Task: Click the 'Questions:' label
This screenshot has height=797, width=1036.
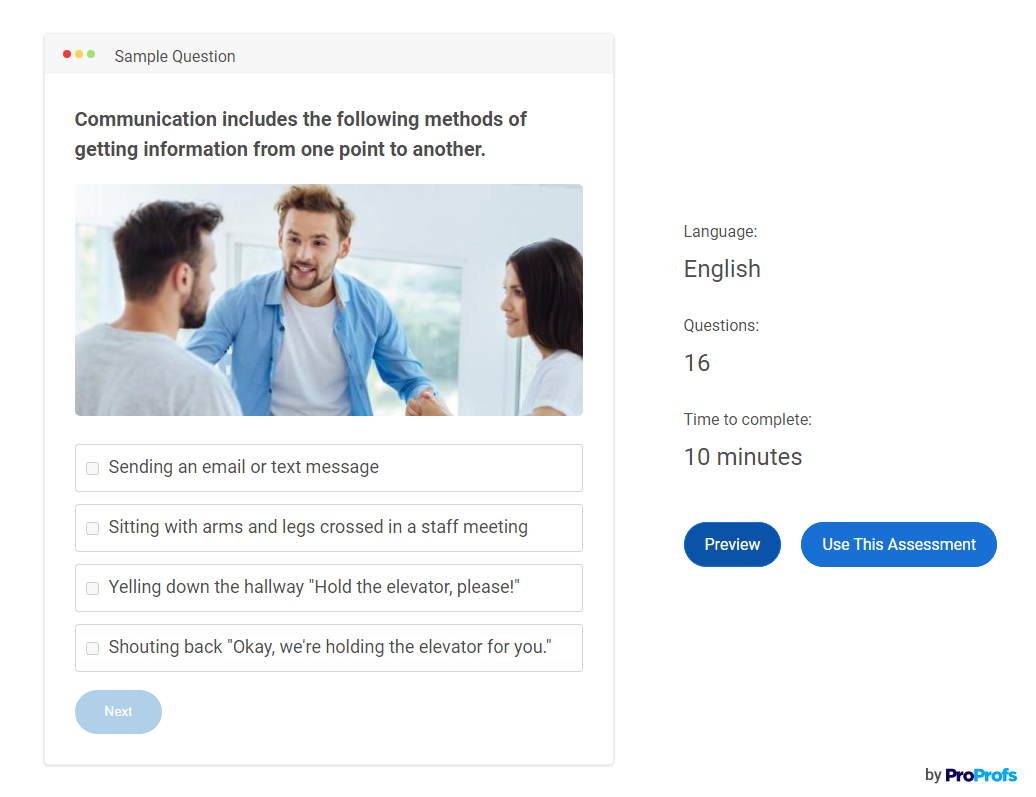Action: pos(721,325)
